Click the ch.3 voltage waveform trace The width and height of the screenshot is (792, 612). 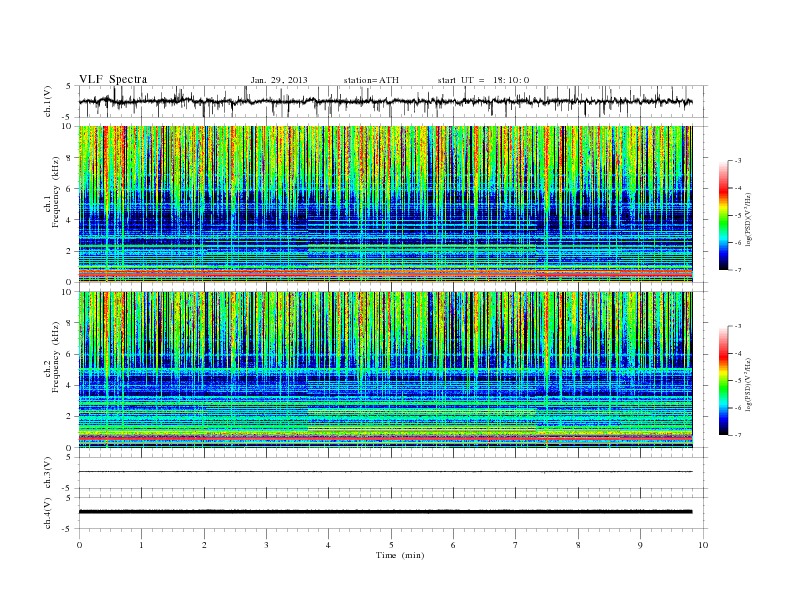click(386, 472)
